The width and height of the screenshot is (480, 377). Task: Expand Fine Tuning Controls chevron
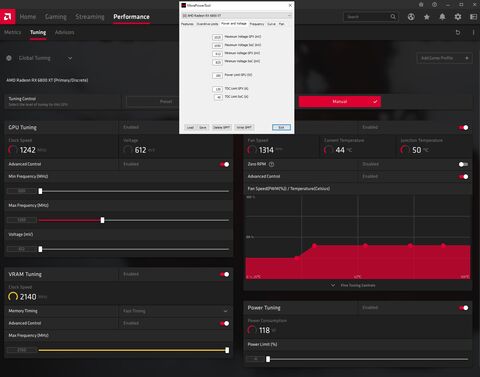333,285
